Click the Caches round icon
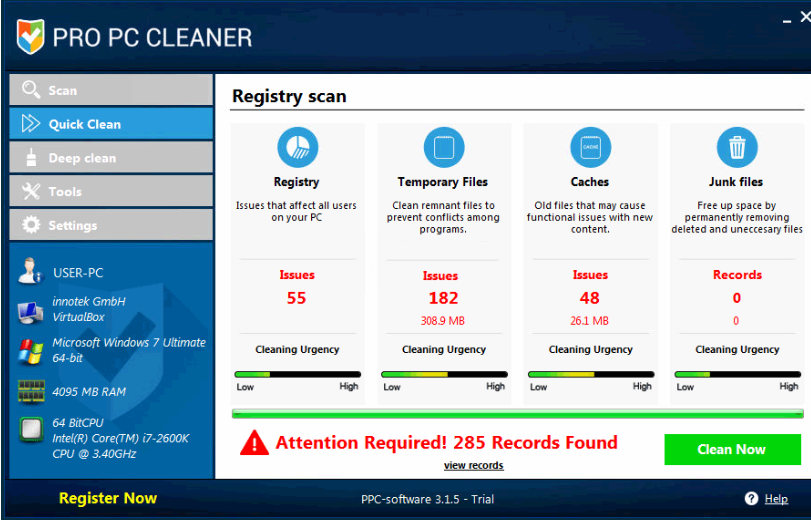 click(590, 147)
